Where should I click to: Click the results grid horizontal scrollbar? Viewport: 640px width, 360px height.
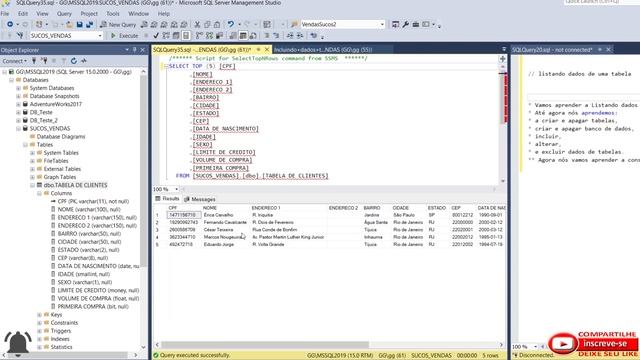(265, 344)
